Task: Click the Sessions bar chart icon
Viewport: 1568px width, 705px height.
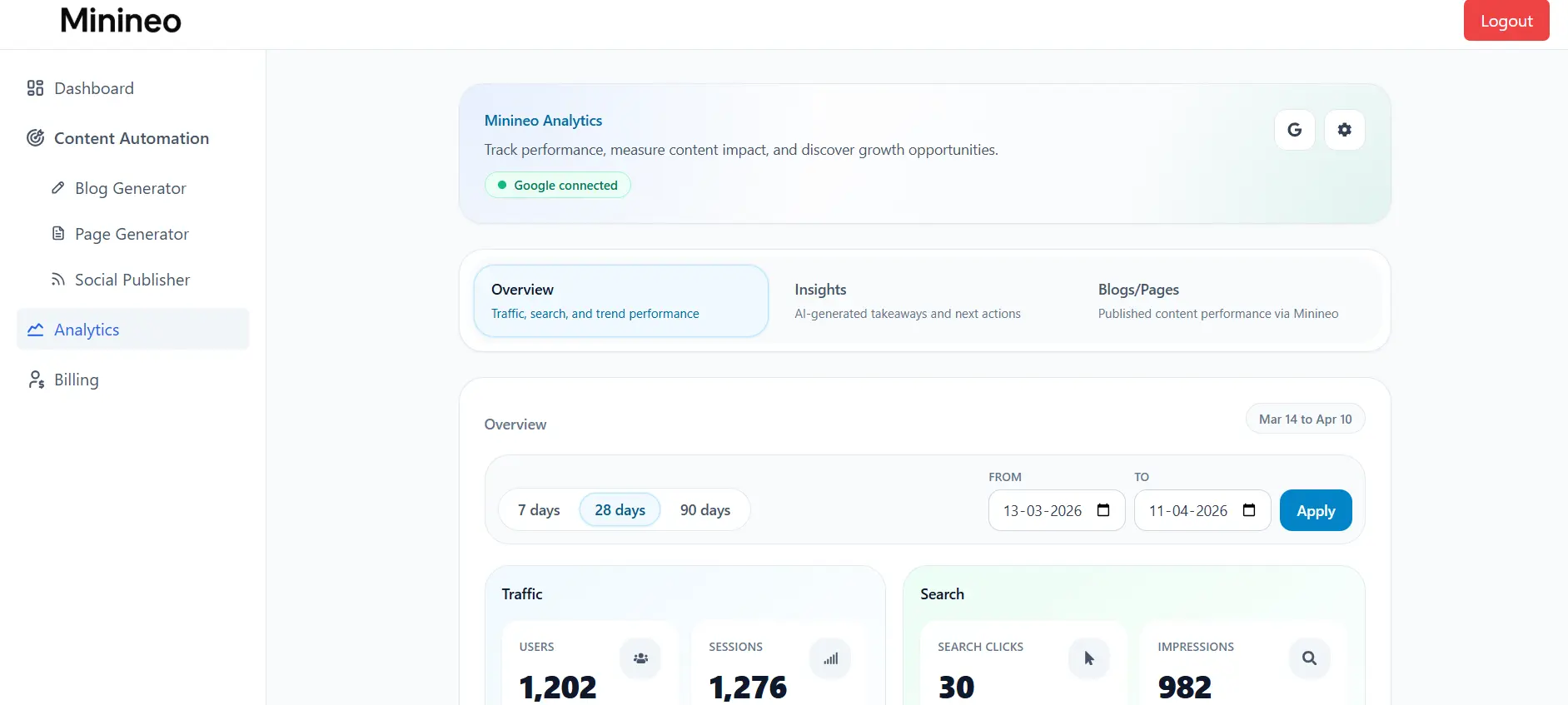Action: [x=830, y=658]
